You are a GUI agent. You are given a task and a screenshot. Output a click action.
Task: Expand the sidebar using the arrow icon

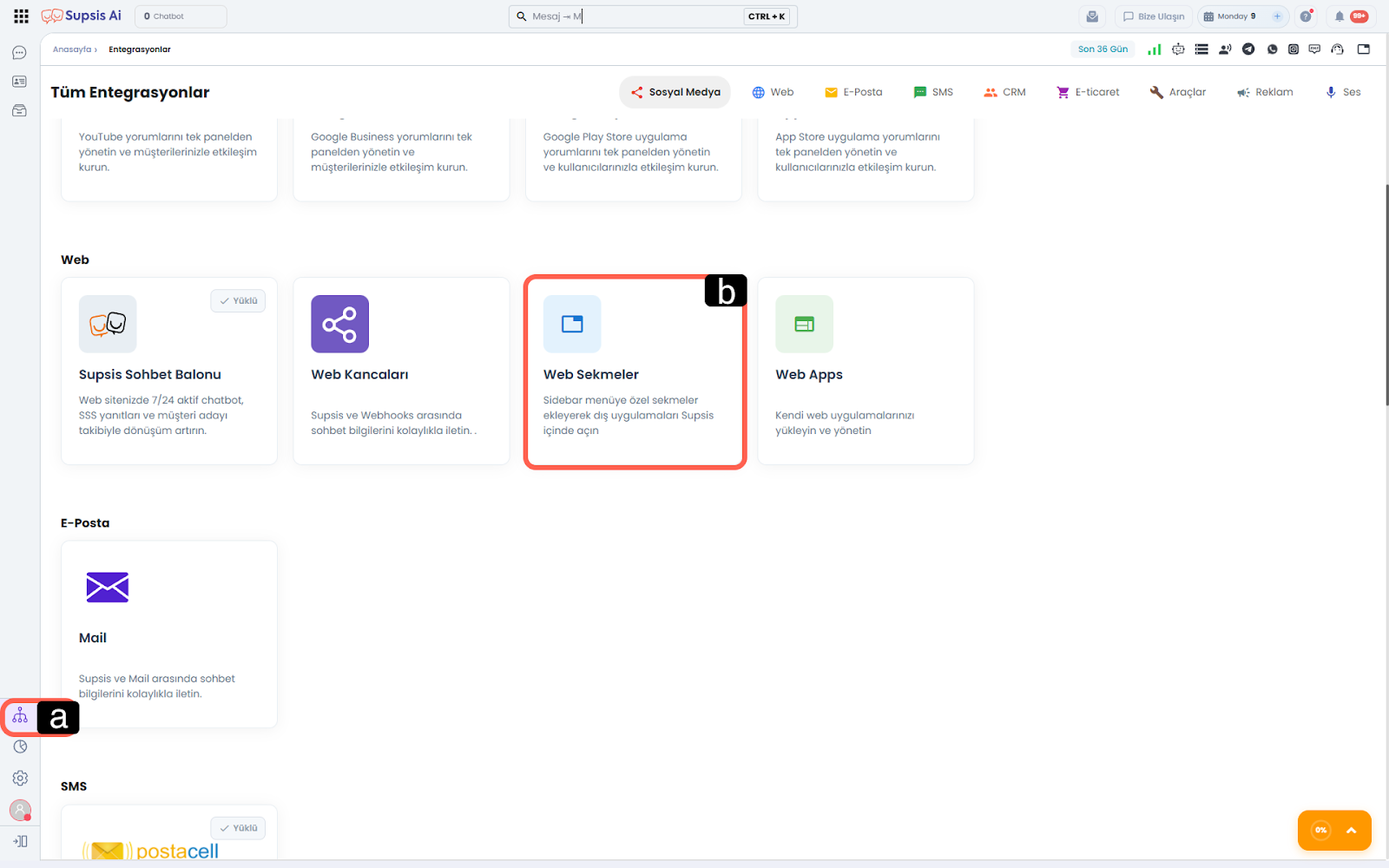20,841
